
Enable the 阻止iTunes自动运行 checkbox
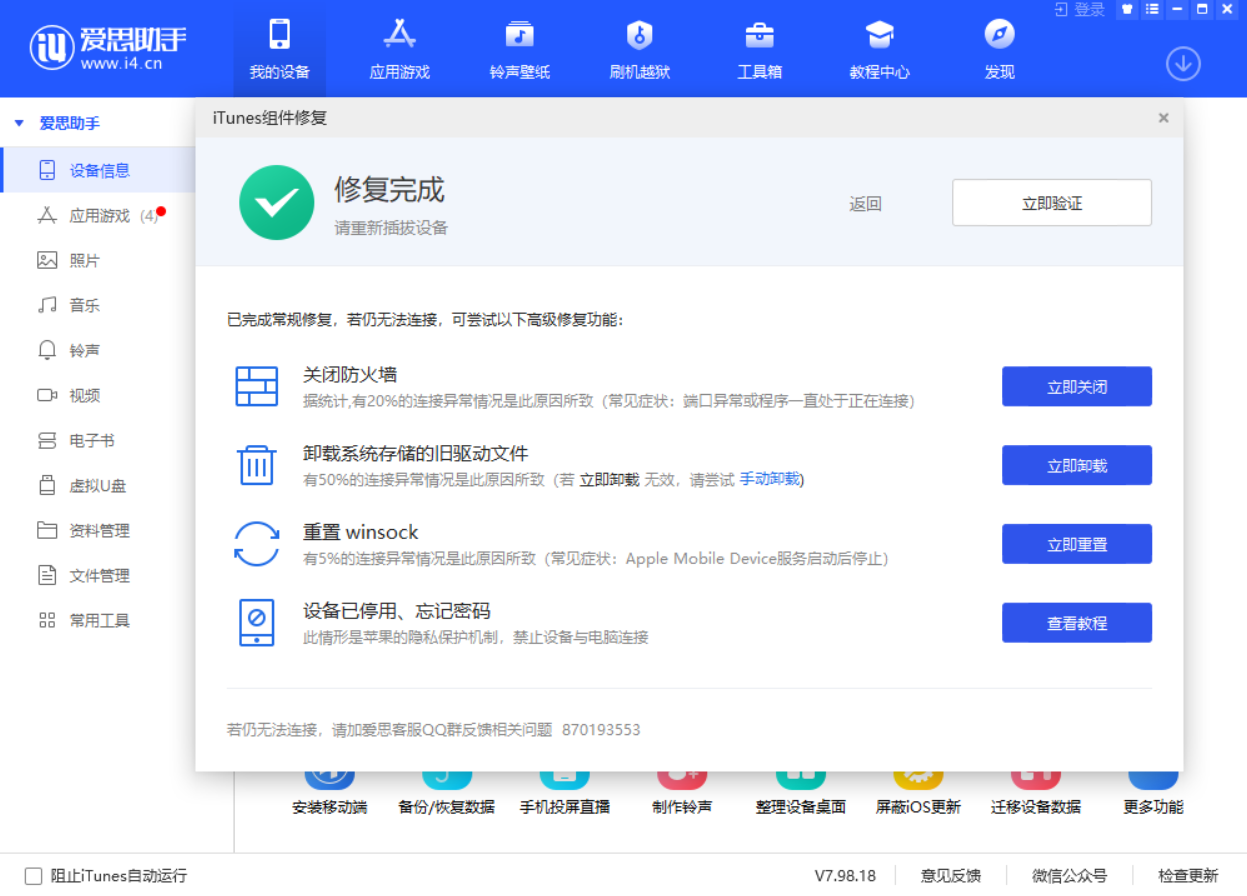click(x=31, y=875)
